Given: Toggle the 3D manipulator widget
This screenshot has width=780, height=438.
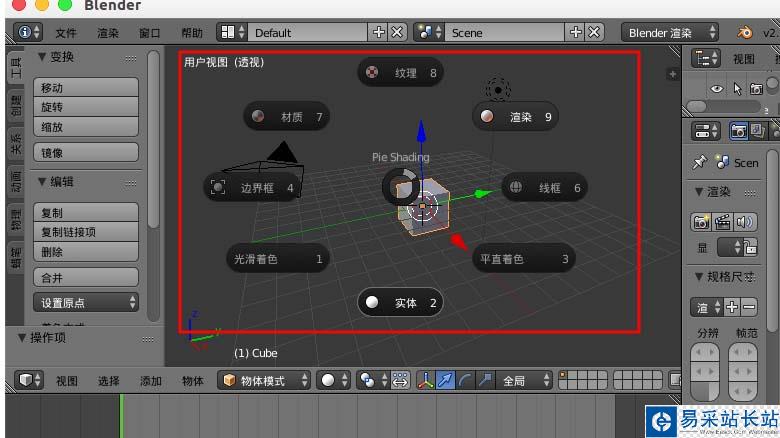Looking at the screenshot, I should [x=425, y=380].
